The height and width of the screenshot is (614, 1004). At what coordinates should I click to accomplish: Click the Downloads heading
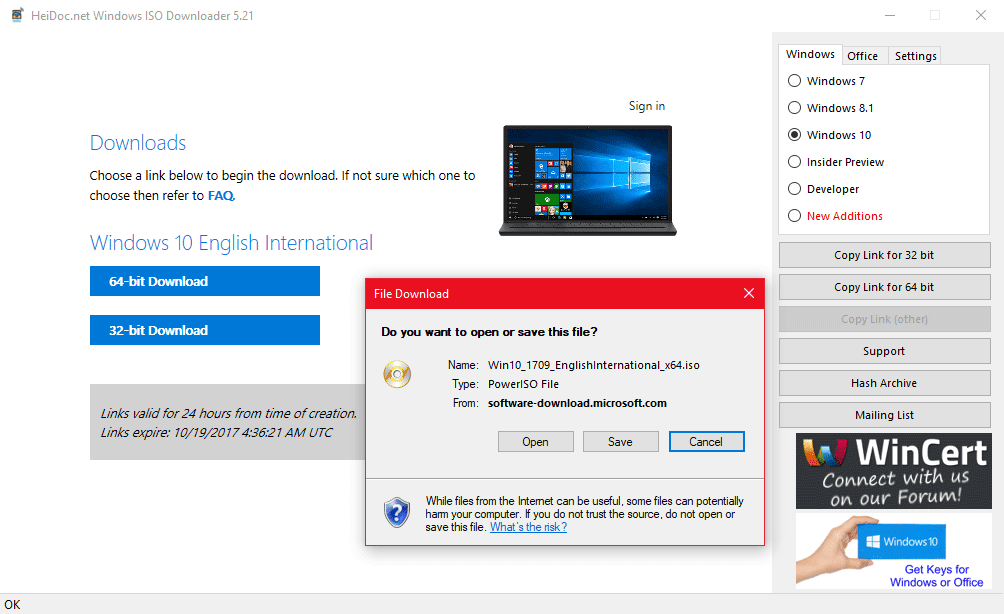click(138, 143)
